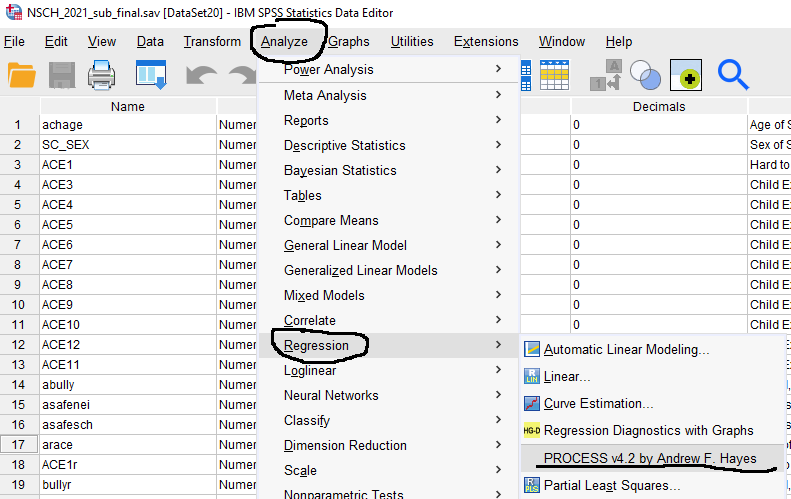Click the Automatic Linear Modeling icon

[532, 349]
